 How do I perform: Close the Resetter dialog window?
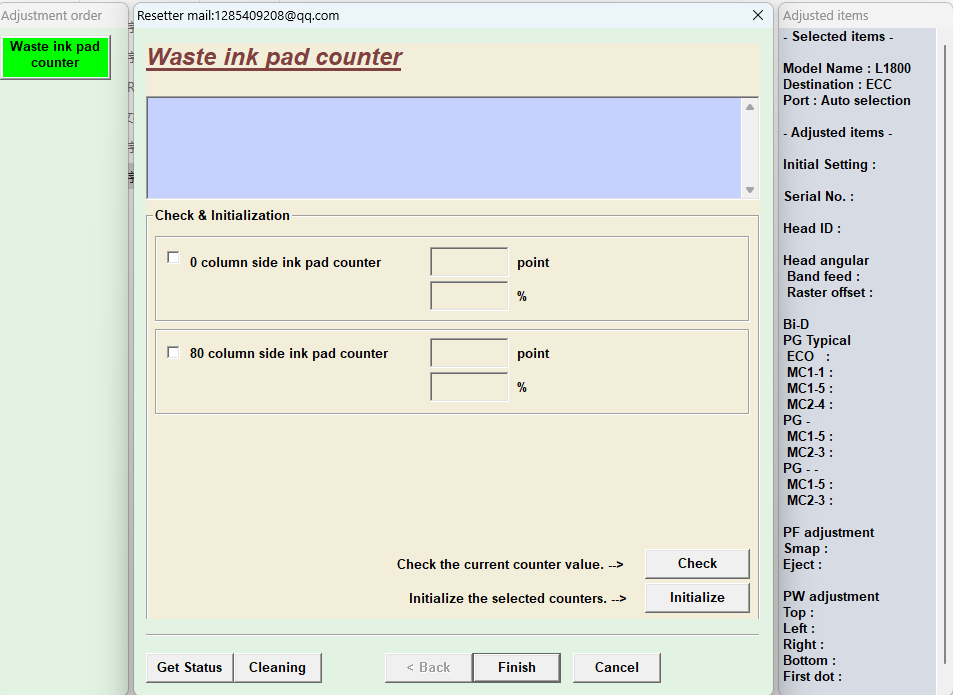757,15
